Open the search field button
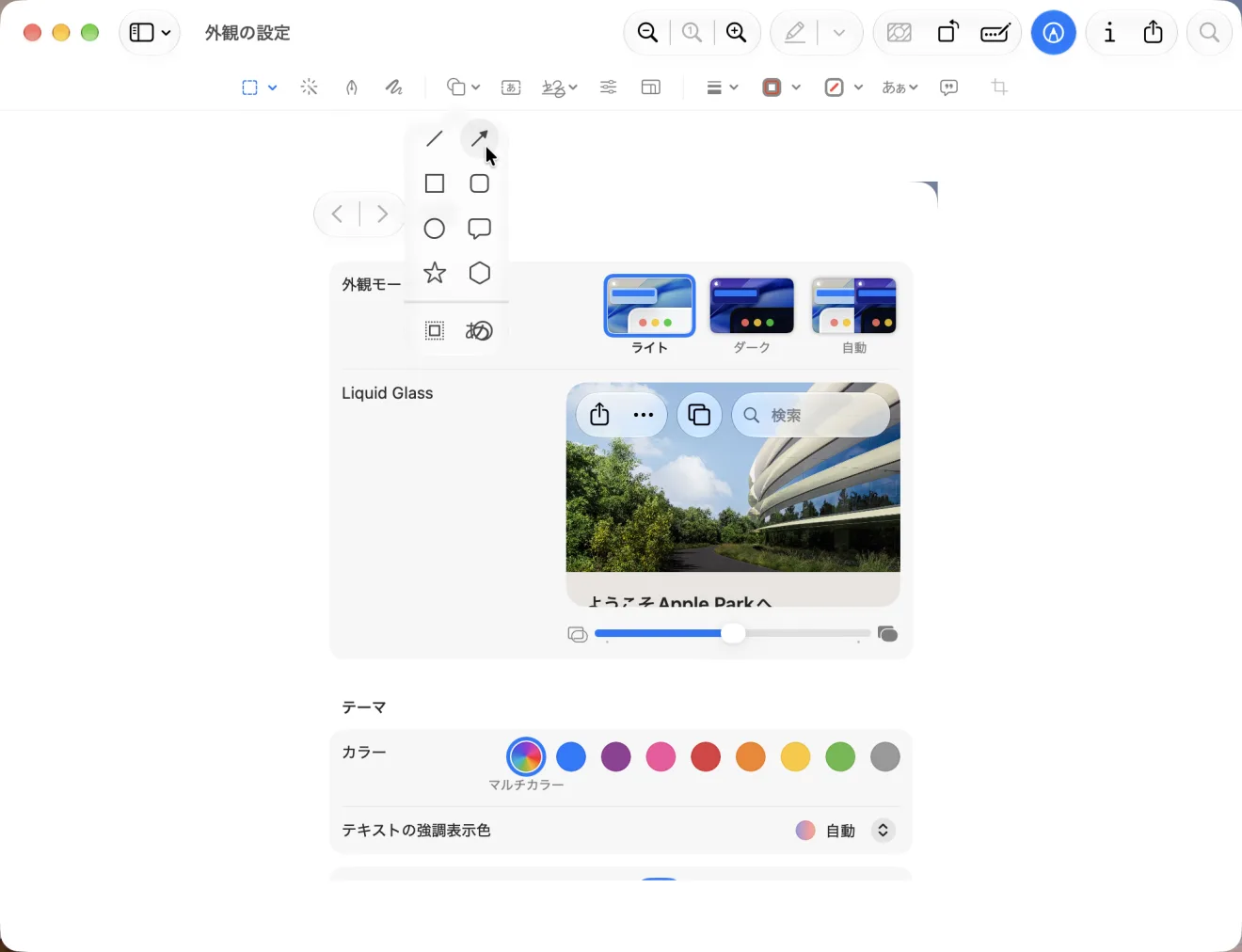This screenshot has width=1242, height=952. click(1209, 33)
